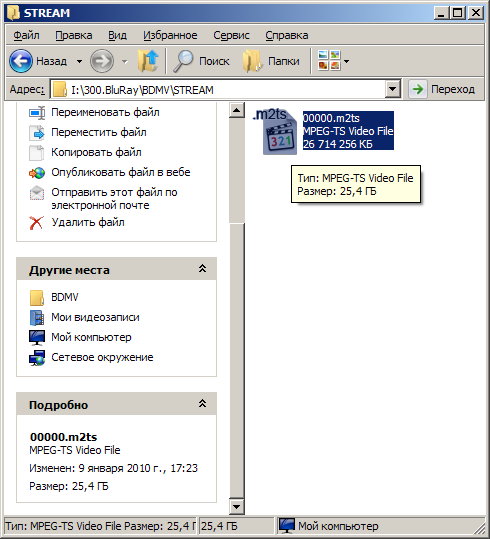
Task: Click the up-one-level folder icon
Action: coord(148,61)
